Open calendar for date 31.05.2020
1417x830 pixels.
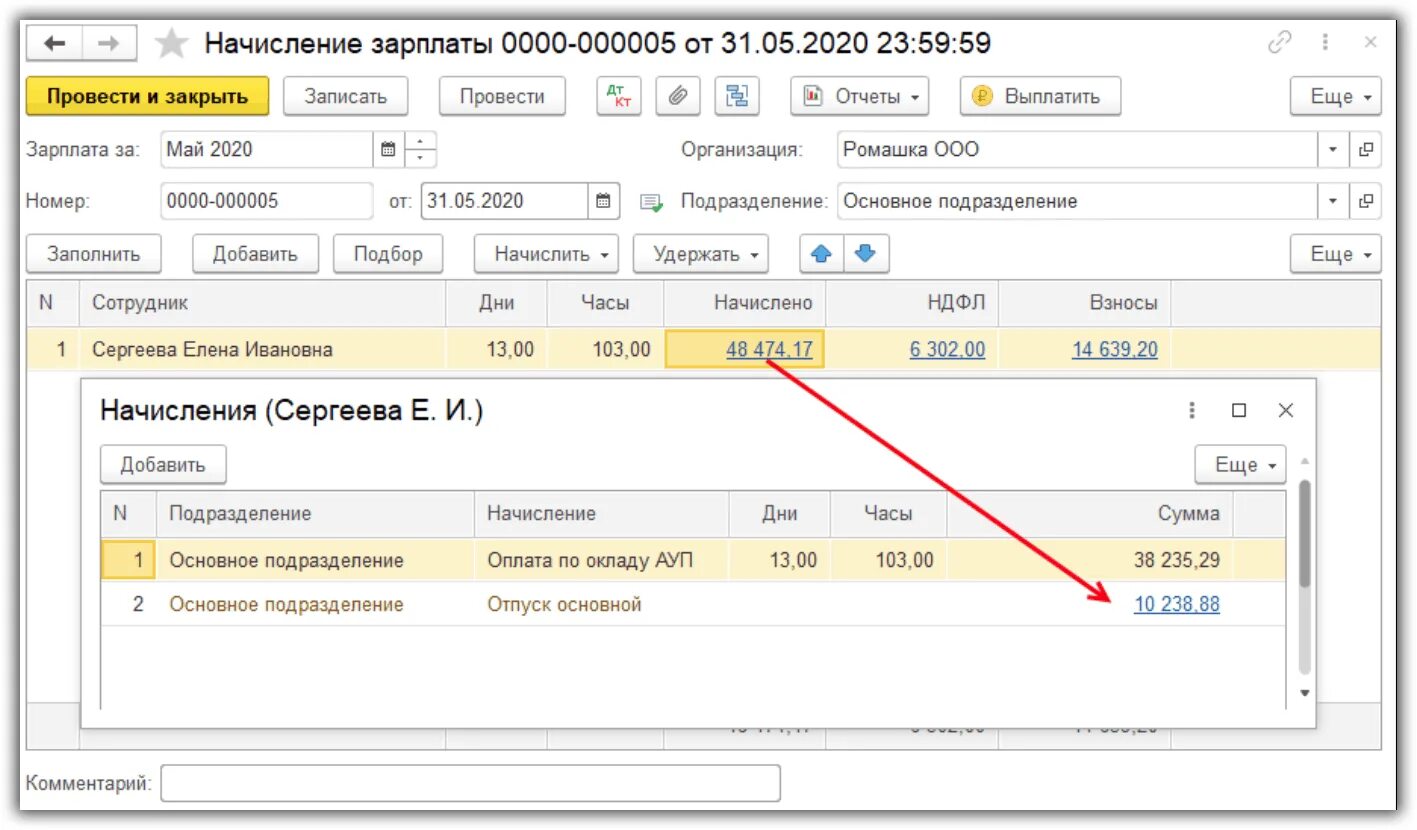point(603,201)
